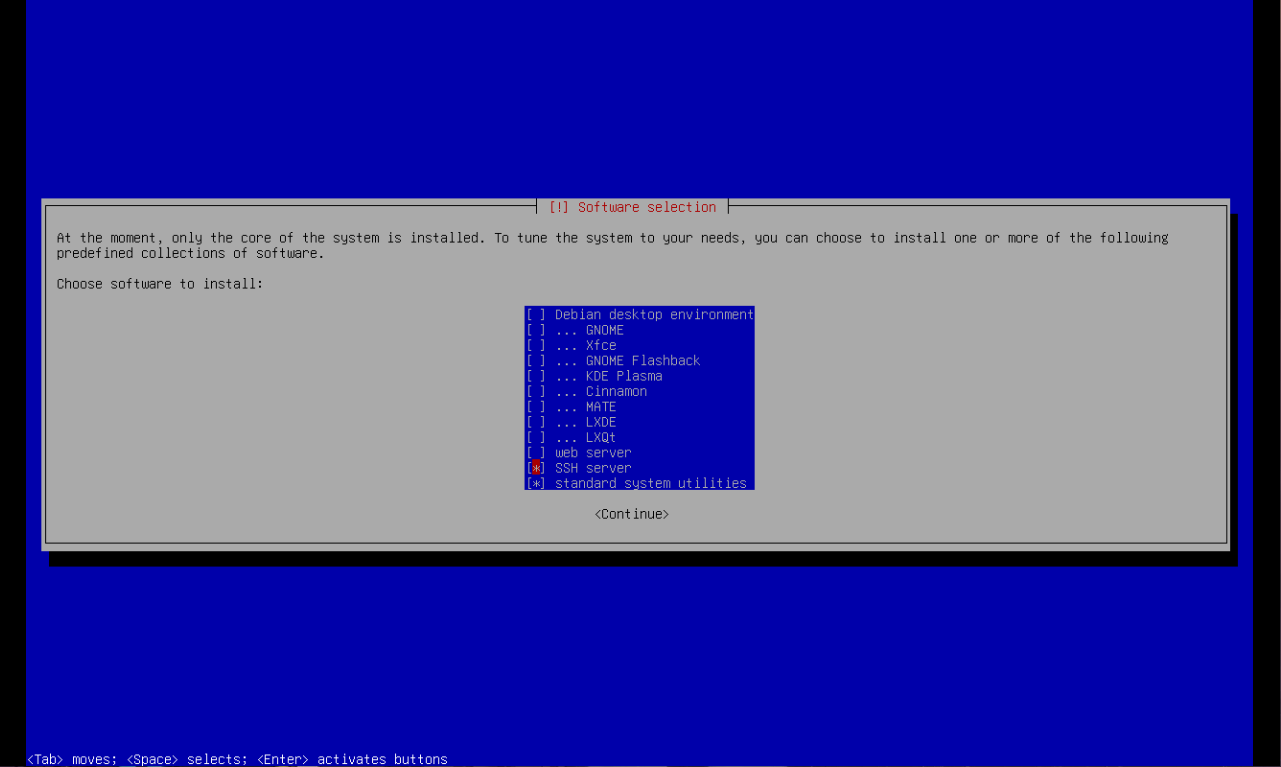Toggle the LXQt checkbox

[536, 438]
